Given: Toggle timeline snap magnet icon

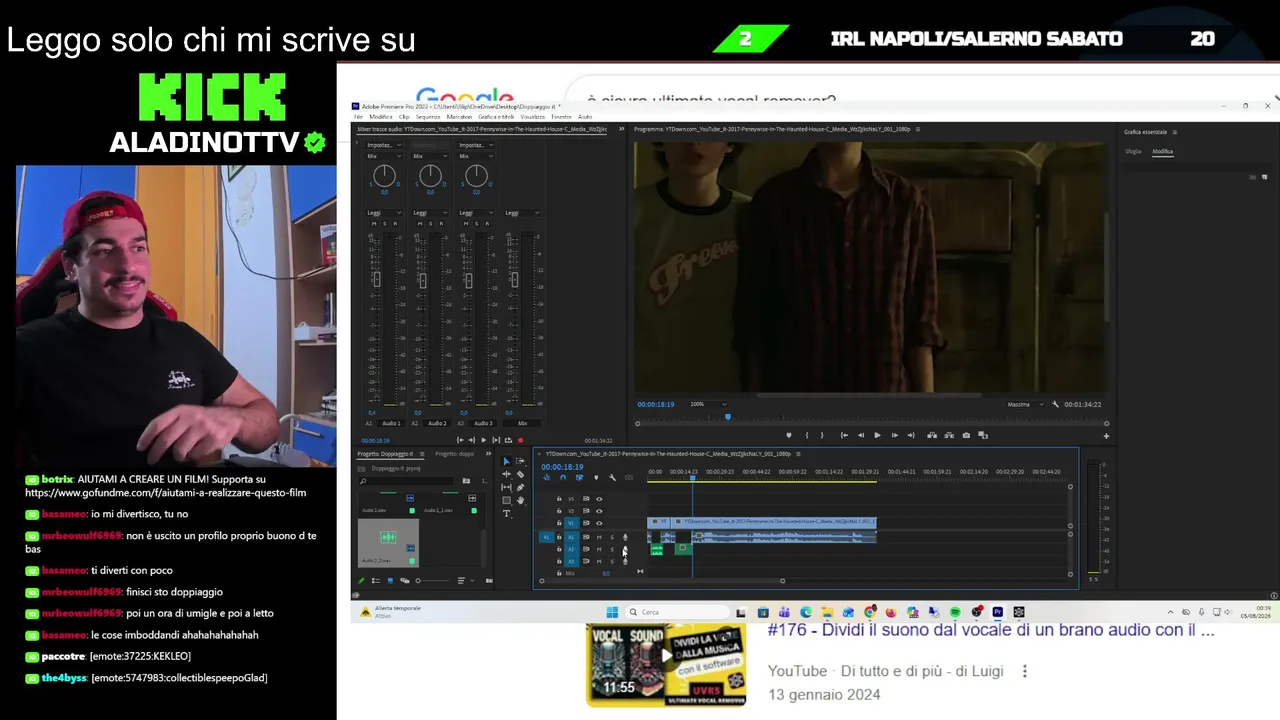Looking at the screenshot, I should point(562,478).
